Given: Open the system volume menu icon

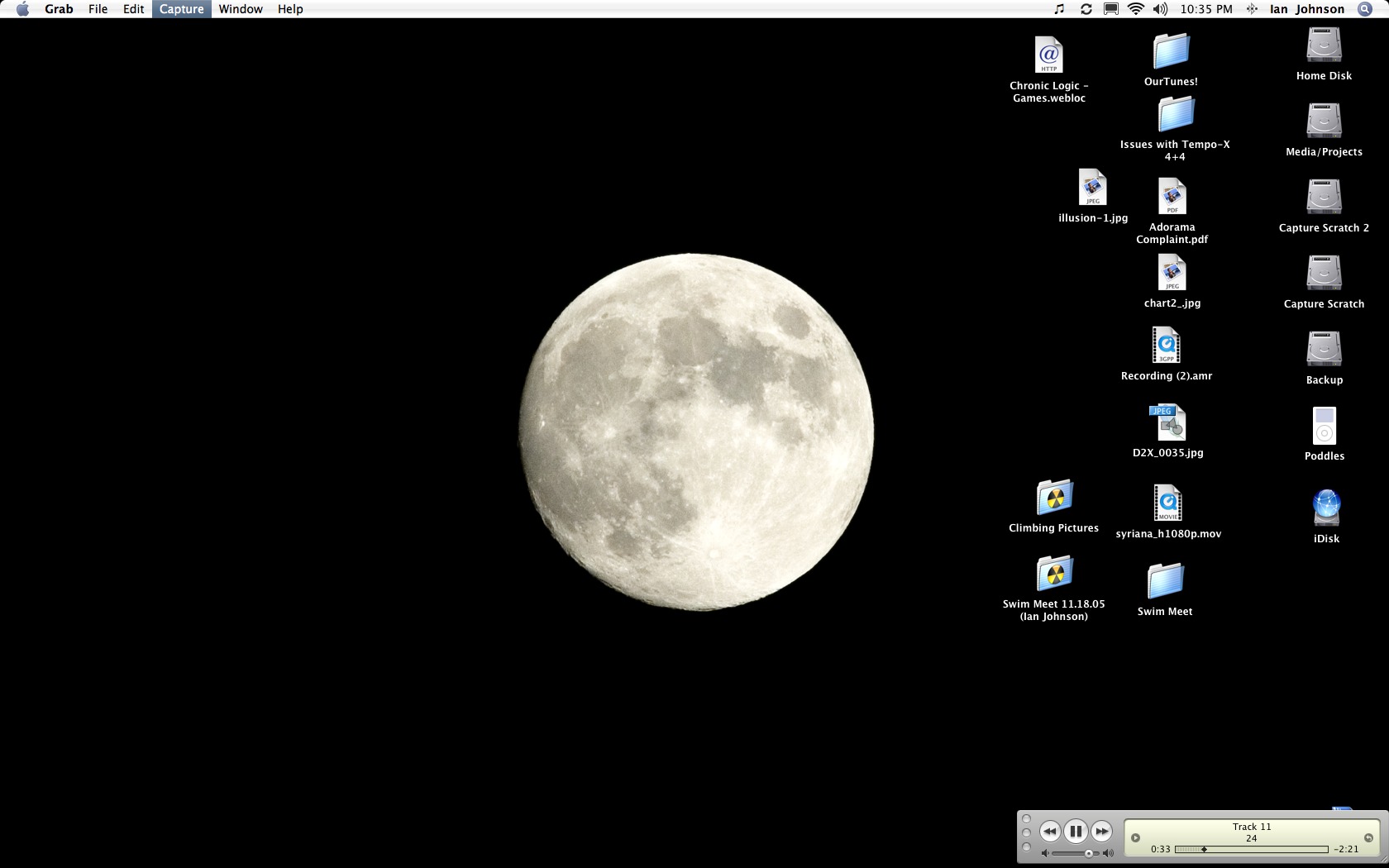Looking at the screenshot, I should point(1161,9).
